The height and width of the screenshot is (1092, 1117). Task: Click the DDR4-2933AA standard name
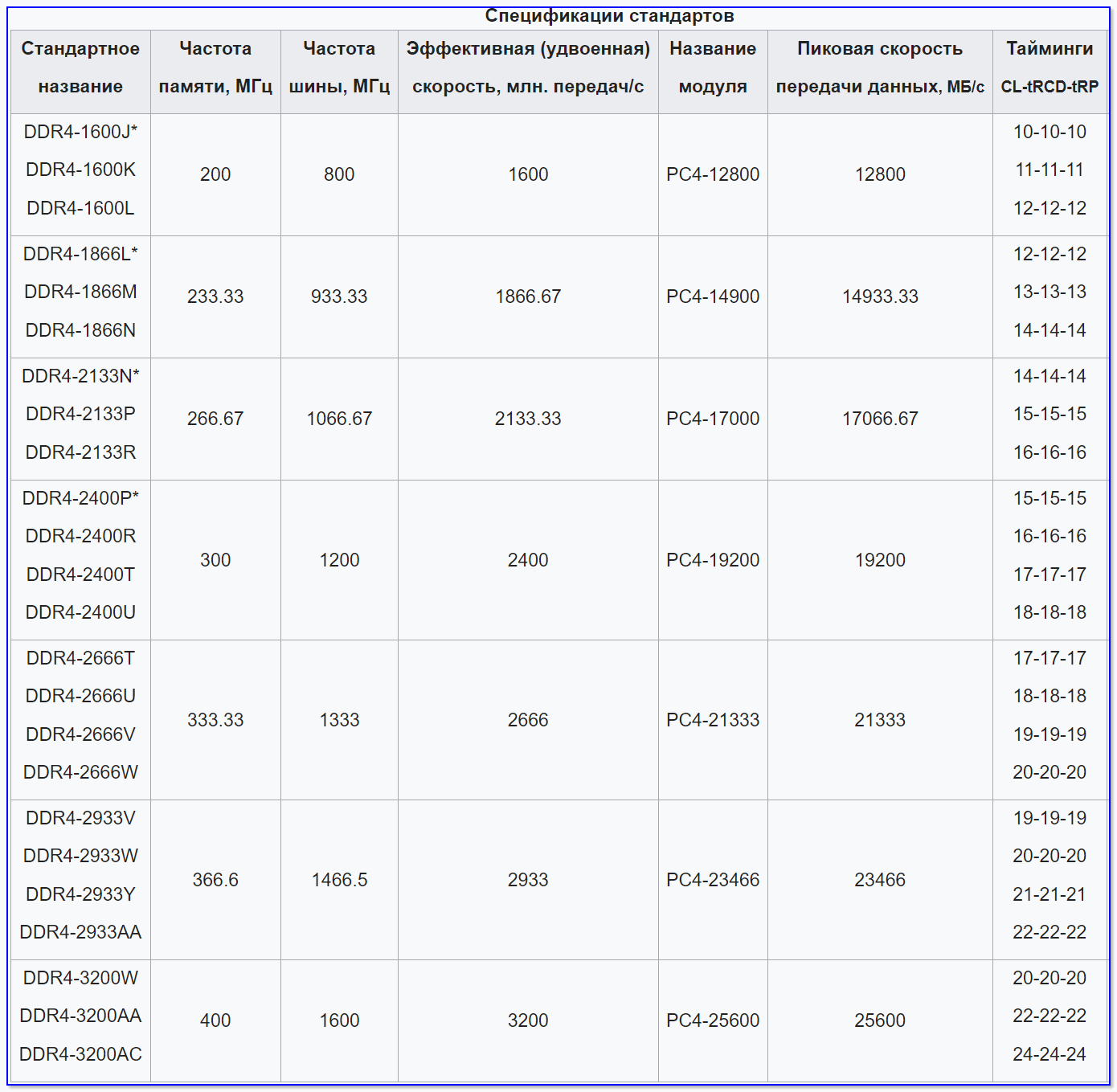click(x=80, y=932)
